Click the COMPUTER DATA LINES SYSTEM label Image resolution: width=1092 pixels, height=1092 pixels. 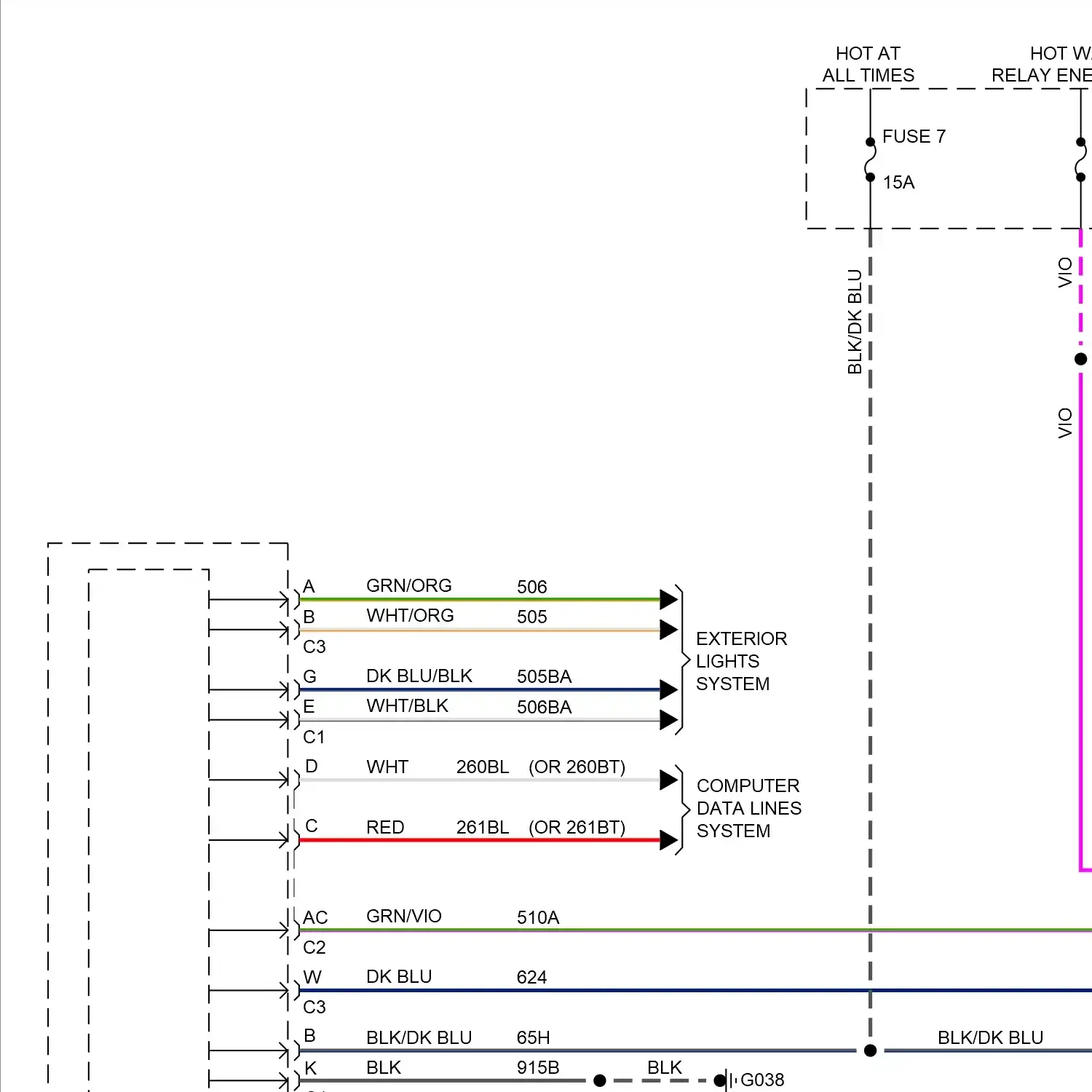[748, 808]
